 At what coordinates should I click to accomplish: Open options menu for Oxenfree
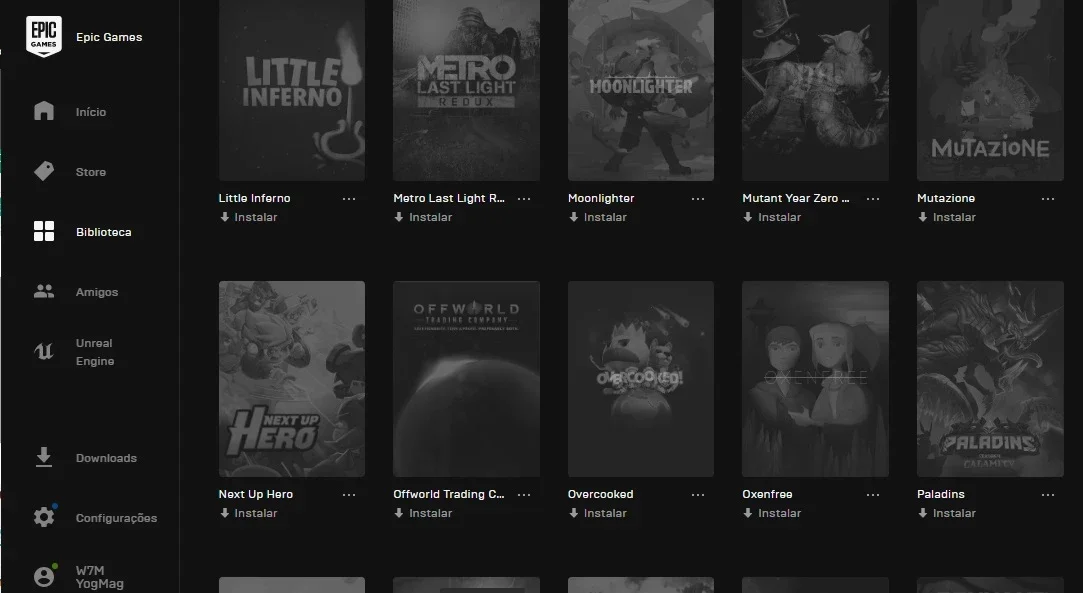pyautogui.click(x=873, y=495)
